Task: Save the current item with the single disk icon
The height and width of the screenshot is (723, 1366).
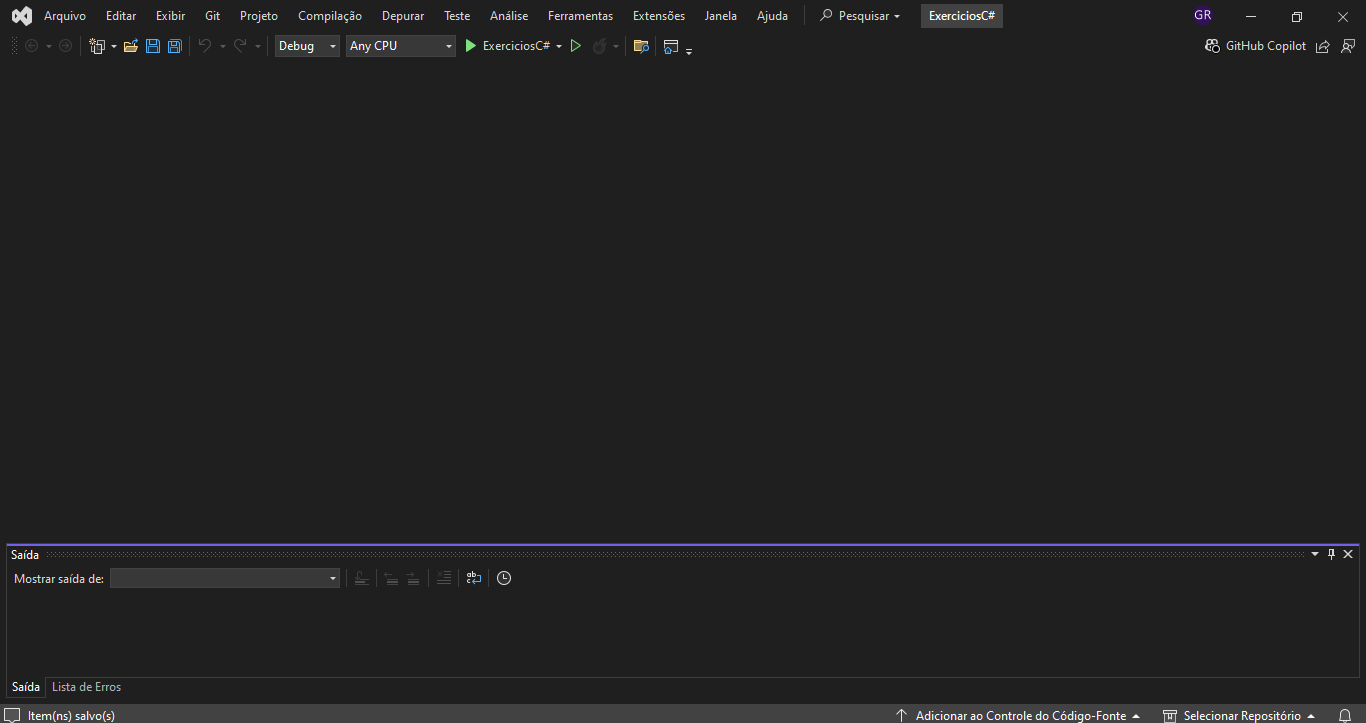Action: (x=153, y=46)
